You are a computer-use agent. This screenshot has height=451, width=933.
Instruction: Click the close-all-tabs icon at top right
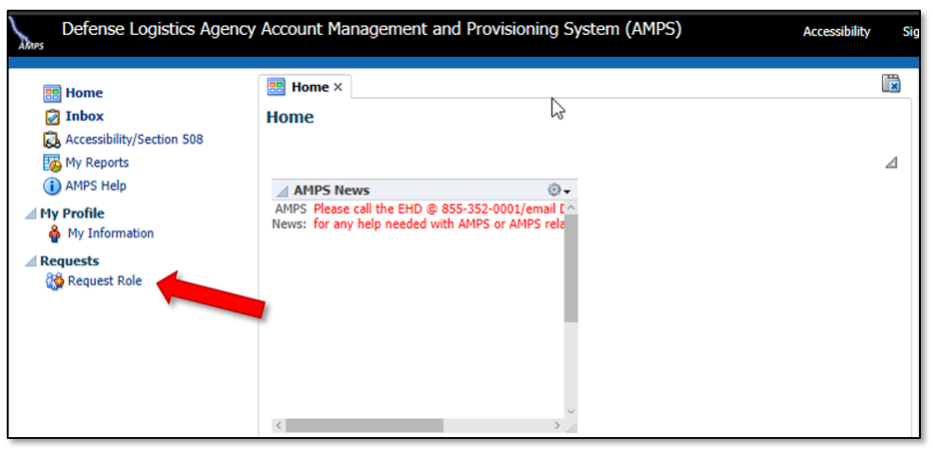[x=891, y=84]
